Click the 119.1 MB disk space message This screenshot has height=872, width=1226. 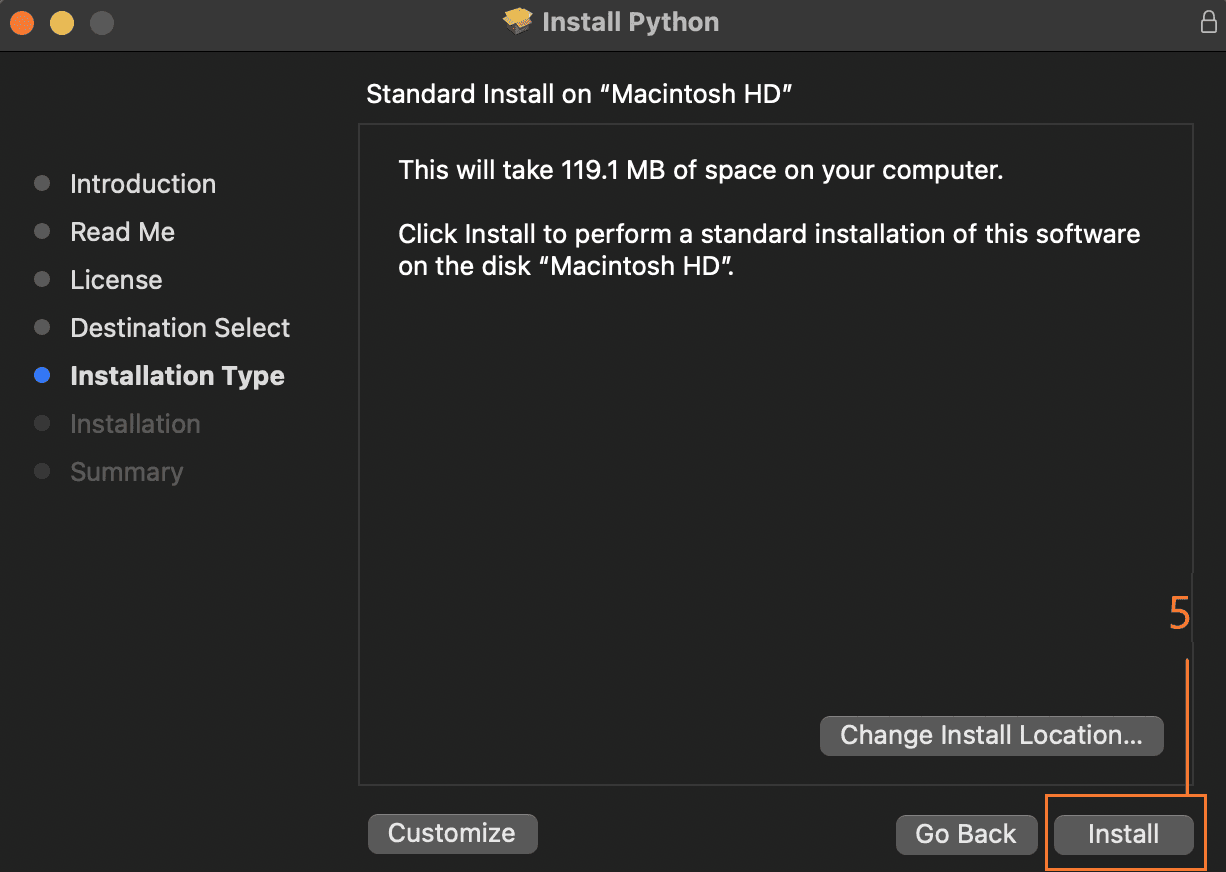(x=700, y=170)
